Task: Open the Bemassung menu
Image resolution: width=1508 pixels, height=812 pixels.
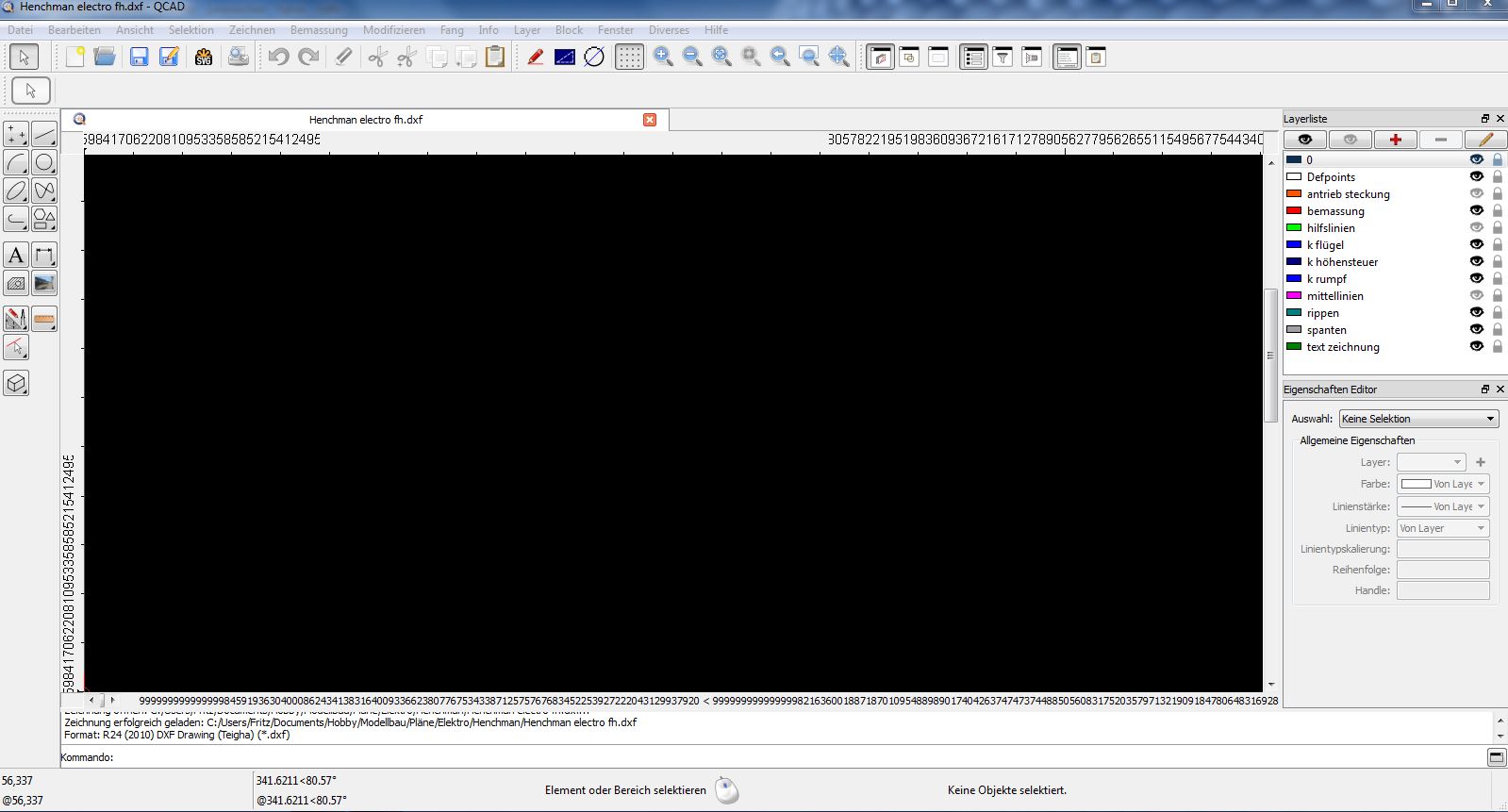Action: (x=319, y=30)
